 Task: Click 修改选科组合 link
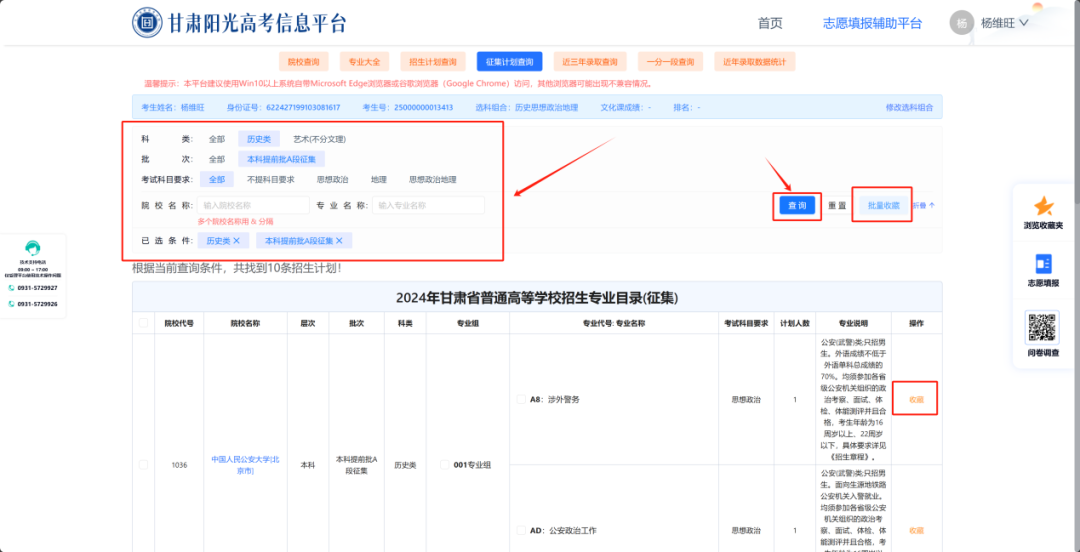click(909, 108)
